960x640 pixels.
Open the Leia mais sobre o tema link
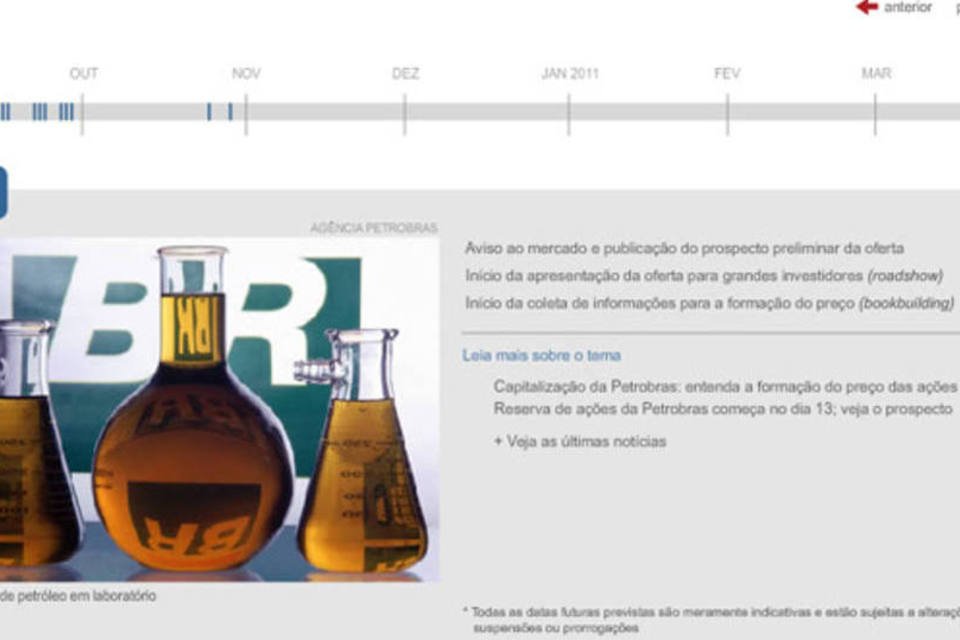[x=541, y=355]
